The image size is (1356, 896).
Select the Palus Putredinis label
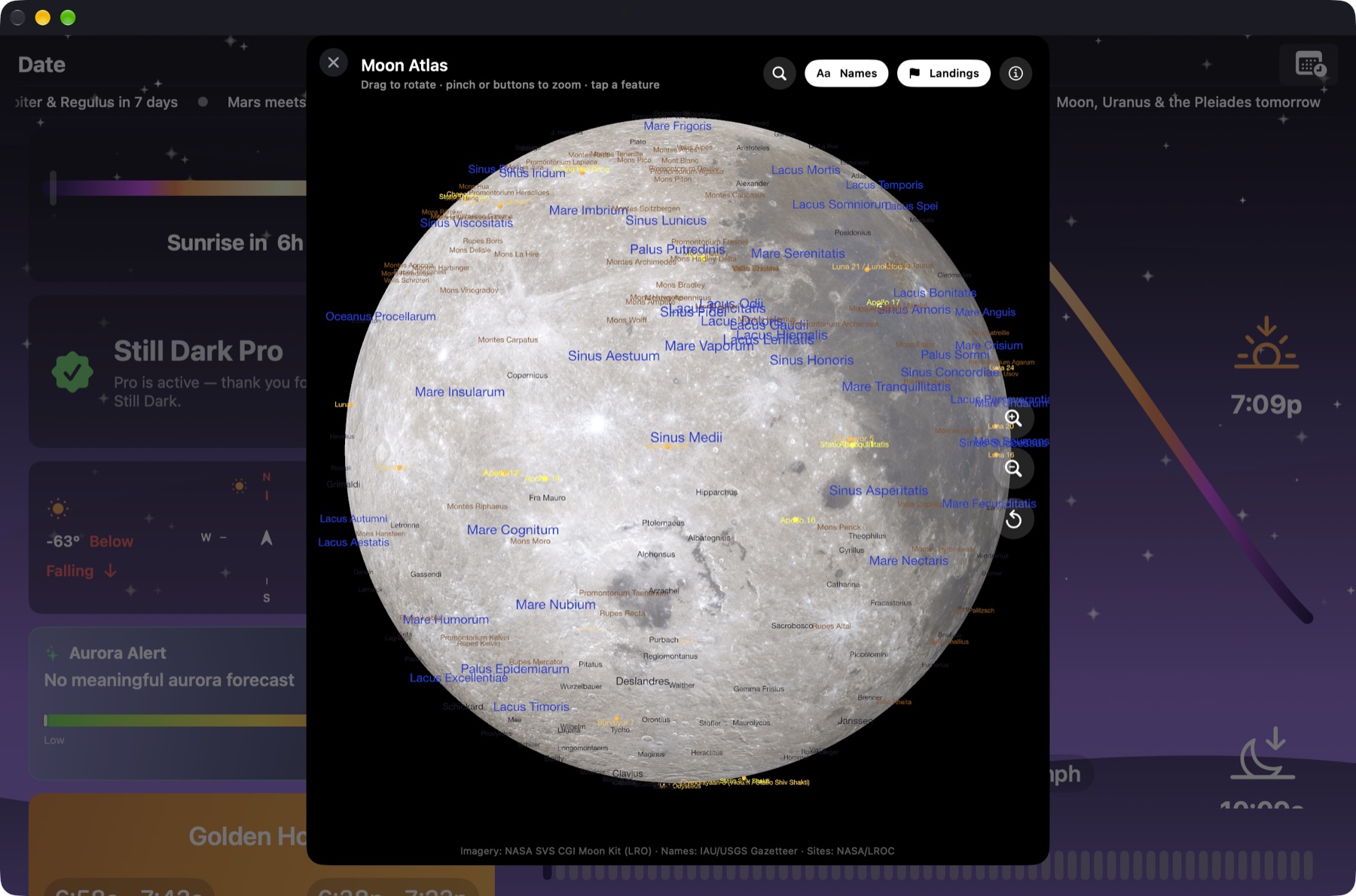coord(677,249)
